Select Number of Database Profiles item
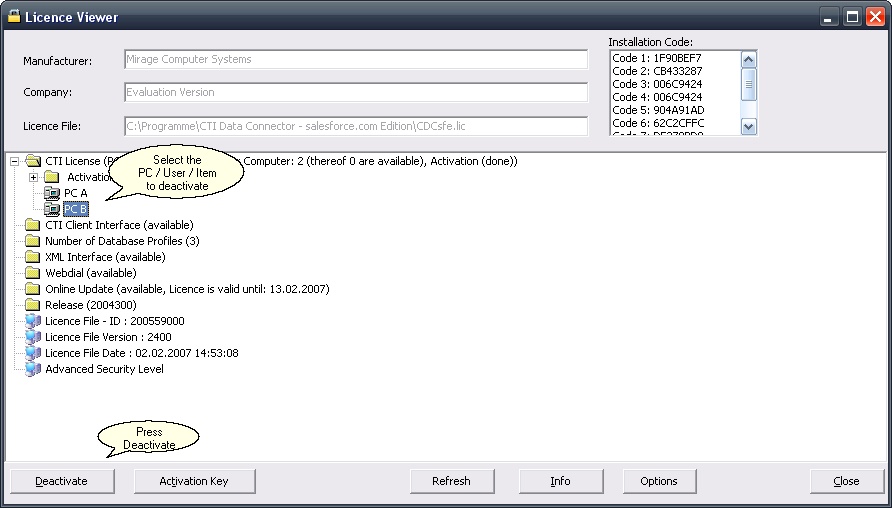Viewport: 892px width, 508px height. pos(122,241)
